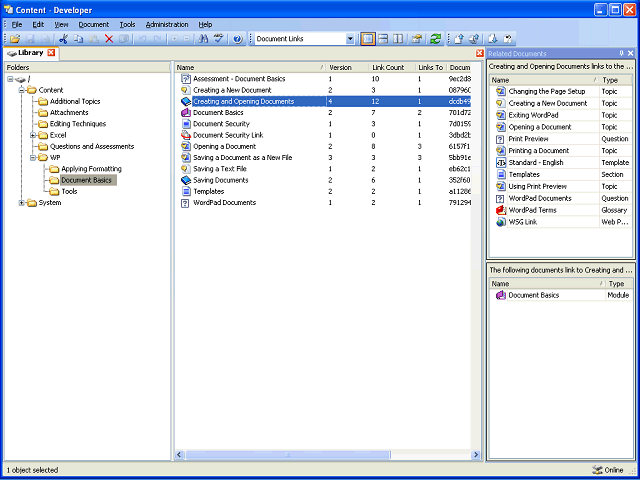Open the Help menu
Viewport: 640px width, 480px height.
[205, 24]
